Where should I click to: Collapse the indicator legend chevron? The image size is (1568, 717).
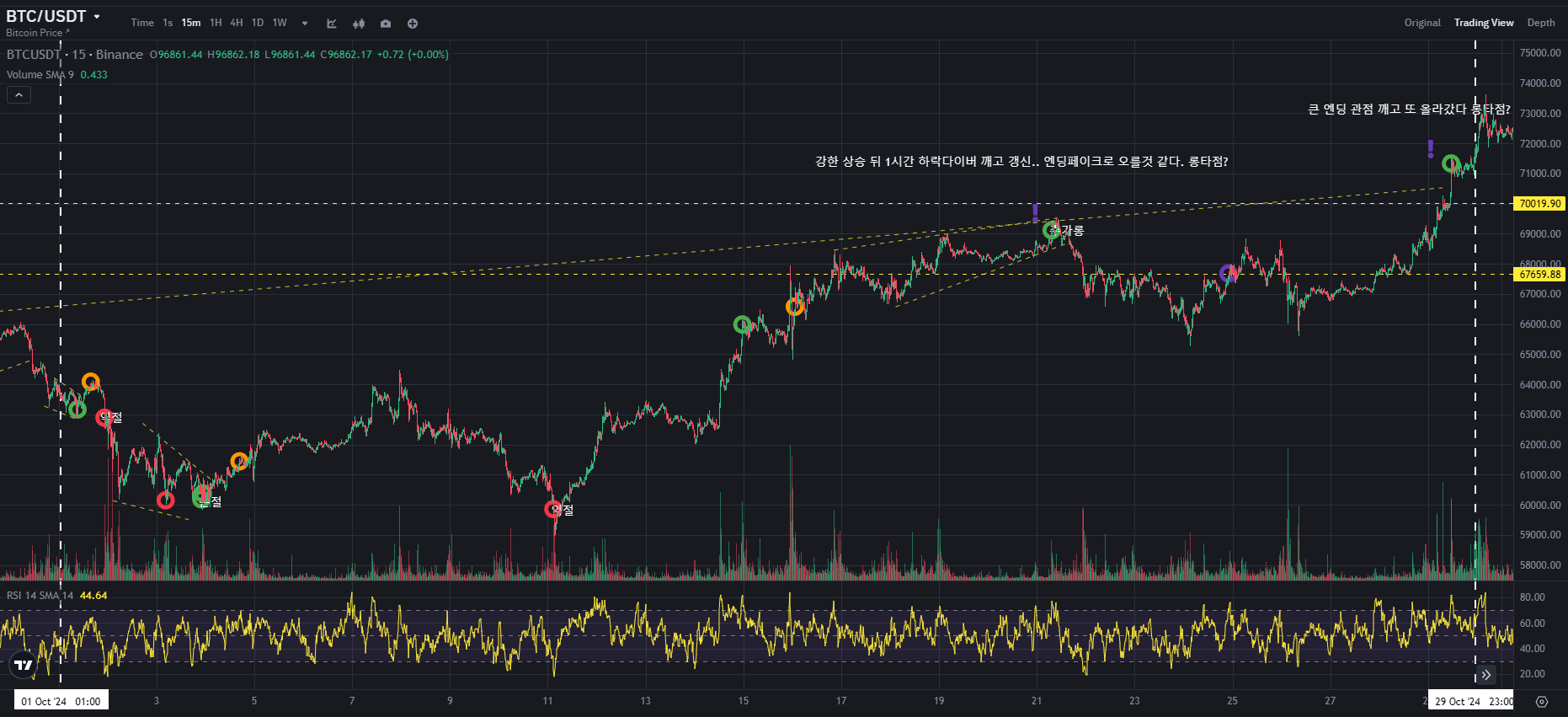19,95
